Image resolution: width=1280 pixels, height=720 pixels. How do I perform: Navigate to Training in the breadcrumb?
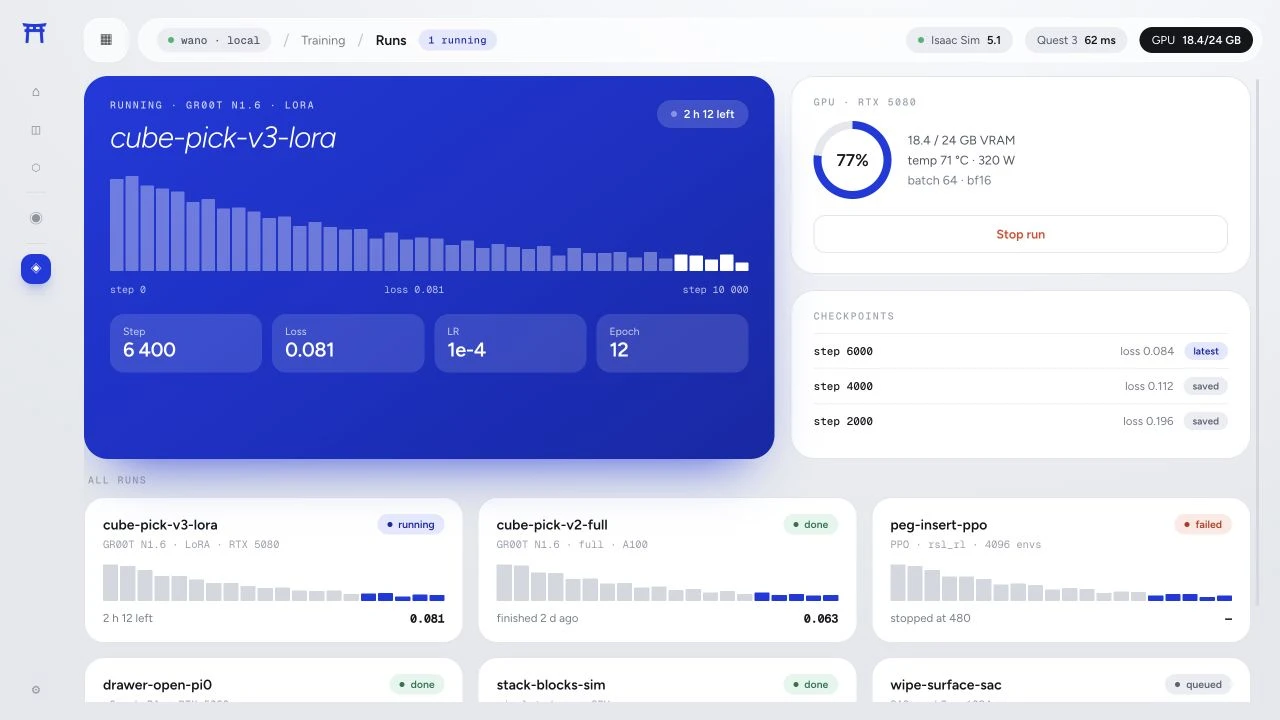[323, 40]
